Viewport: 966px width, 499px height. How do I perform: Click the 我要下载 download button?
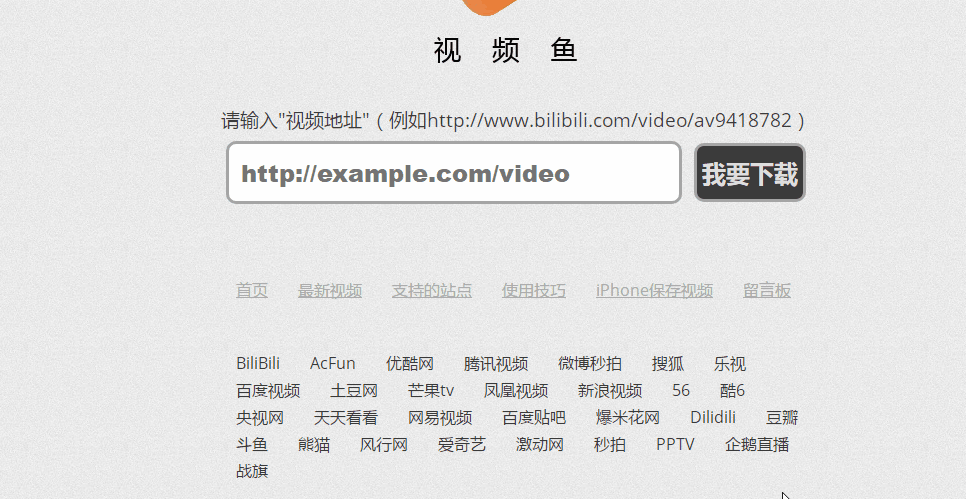[750, 173]
